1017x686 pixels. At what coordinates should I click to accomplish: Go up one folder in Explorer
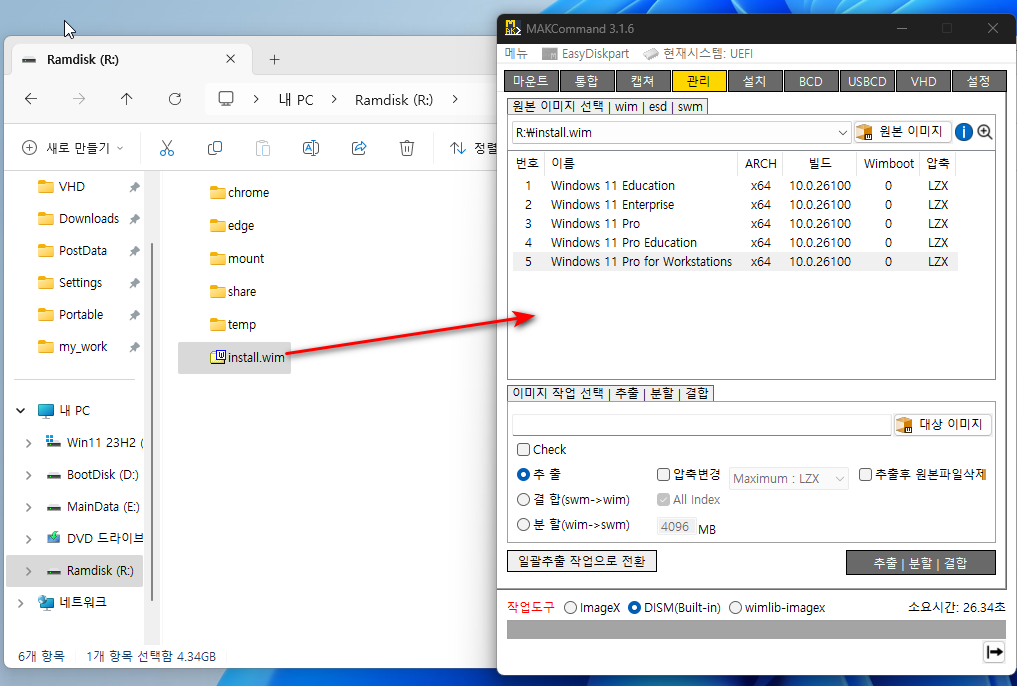[126, 99]
